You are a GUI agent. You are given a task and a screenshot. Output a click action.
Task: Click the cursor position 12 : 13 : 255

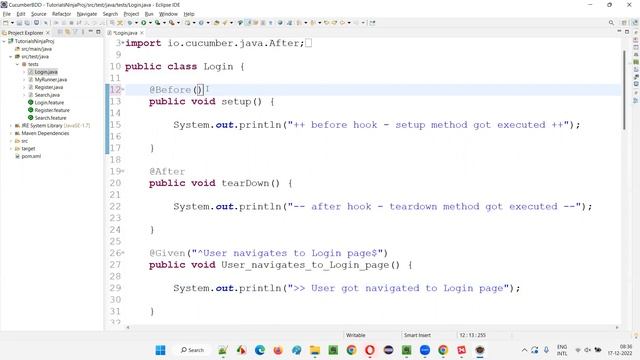click(x=472, y=335)
